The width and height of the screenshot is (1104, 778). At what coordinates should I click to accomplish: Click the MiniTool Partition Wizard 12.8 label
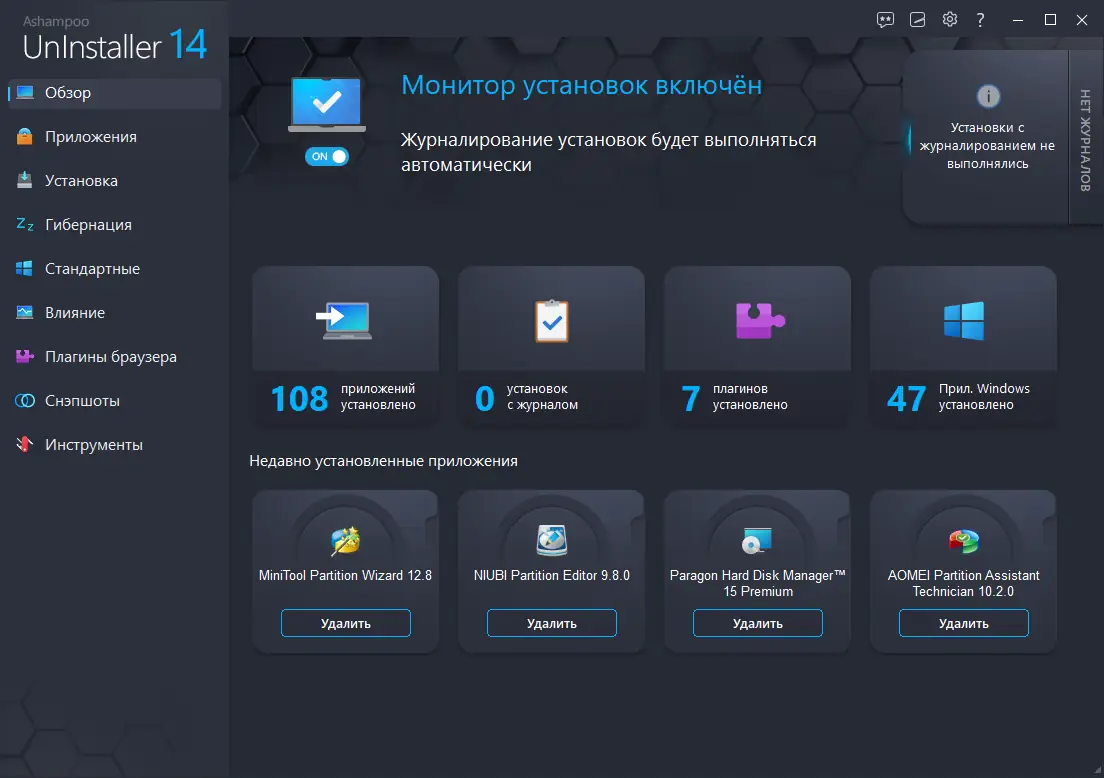[345, 575]
